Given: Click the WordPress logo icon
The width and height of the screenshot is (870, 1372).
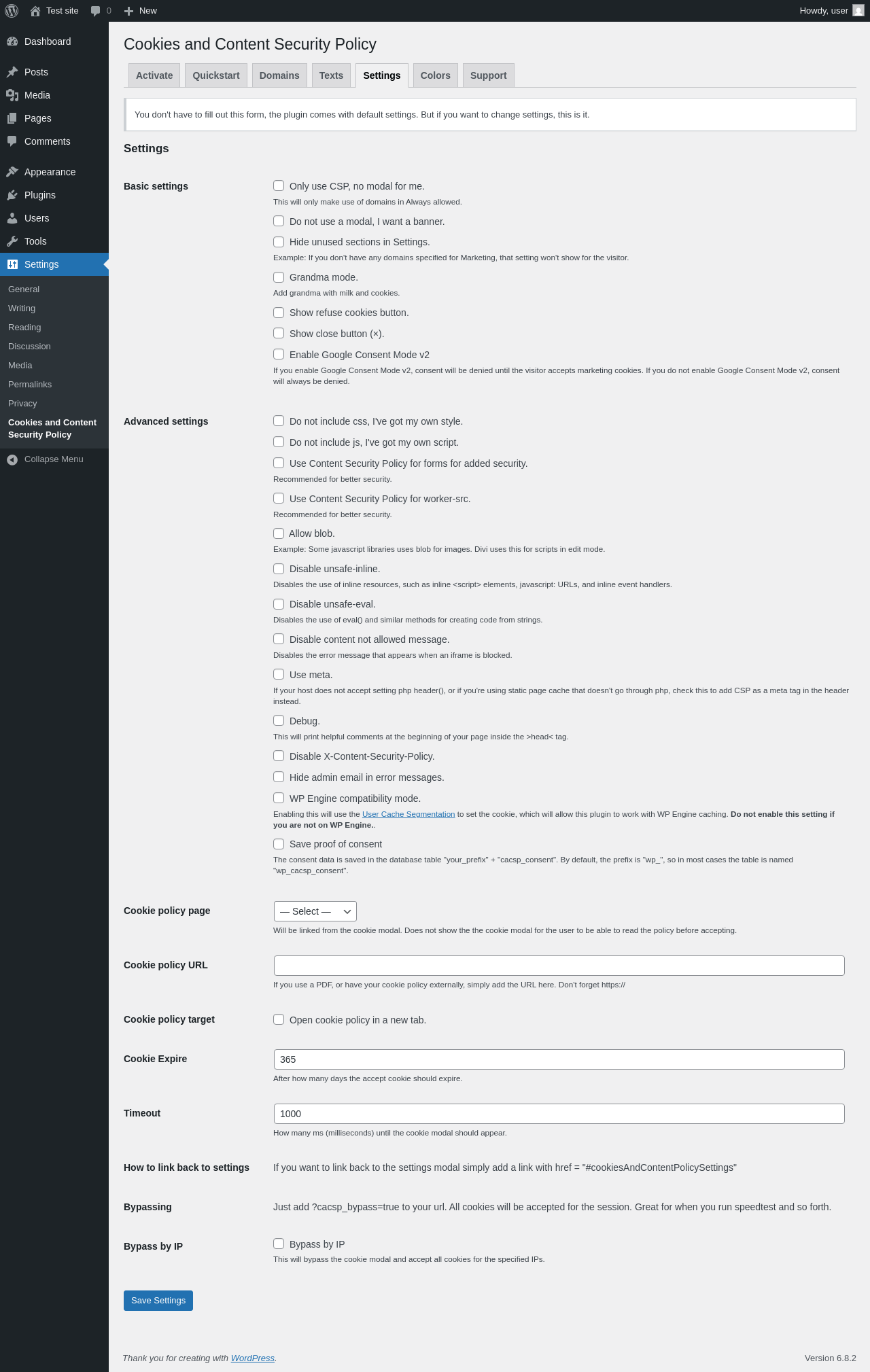Looking at the screenshot, I should tap(12, 11).
